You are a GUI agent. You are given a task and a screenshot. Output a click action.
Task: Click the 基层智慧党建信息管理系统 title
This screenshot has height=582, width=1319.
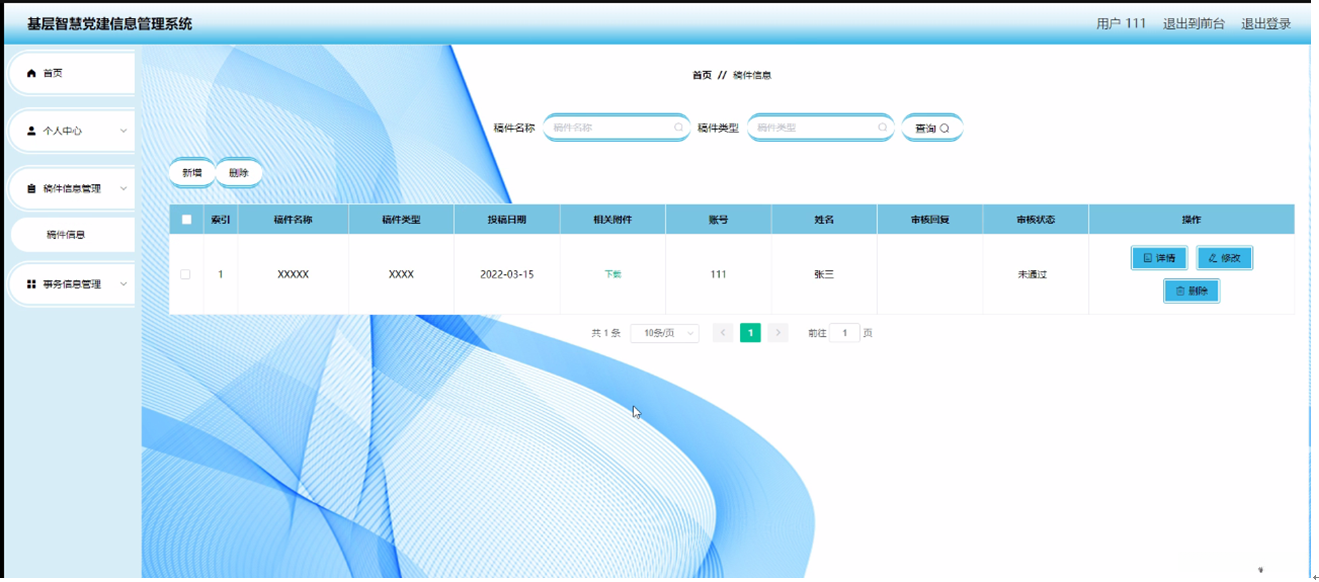point(110,24)
